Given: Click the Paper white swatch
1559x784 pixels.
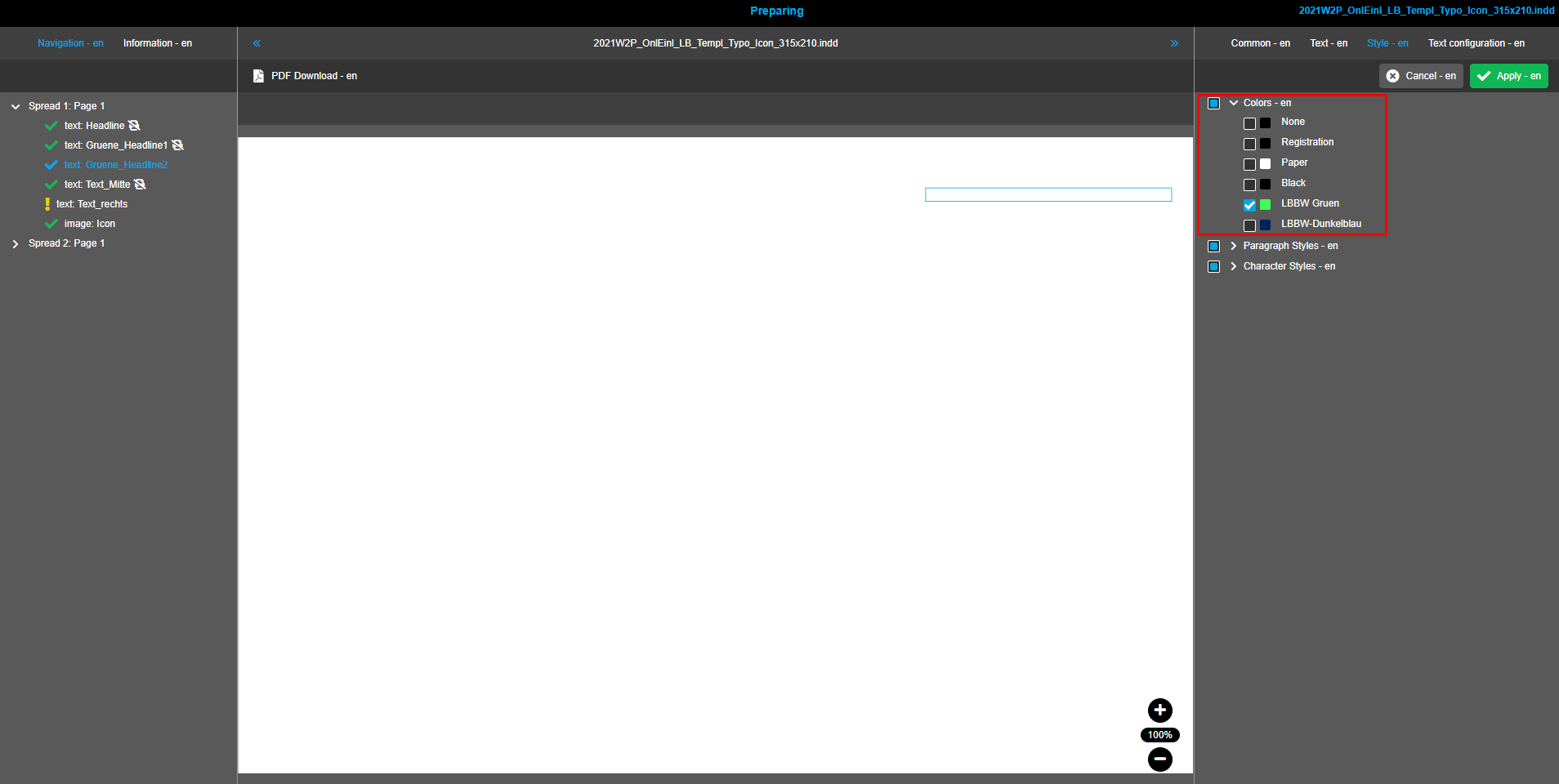Looking at the screenshot, I should point(1265,163).
